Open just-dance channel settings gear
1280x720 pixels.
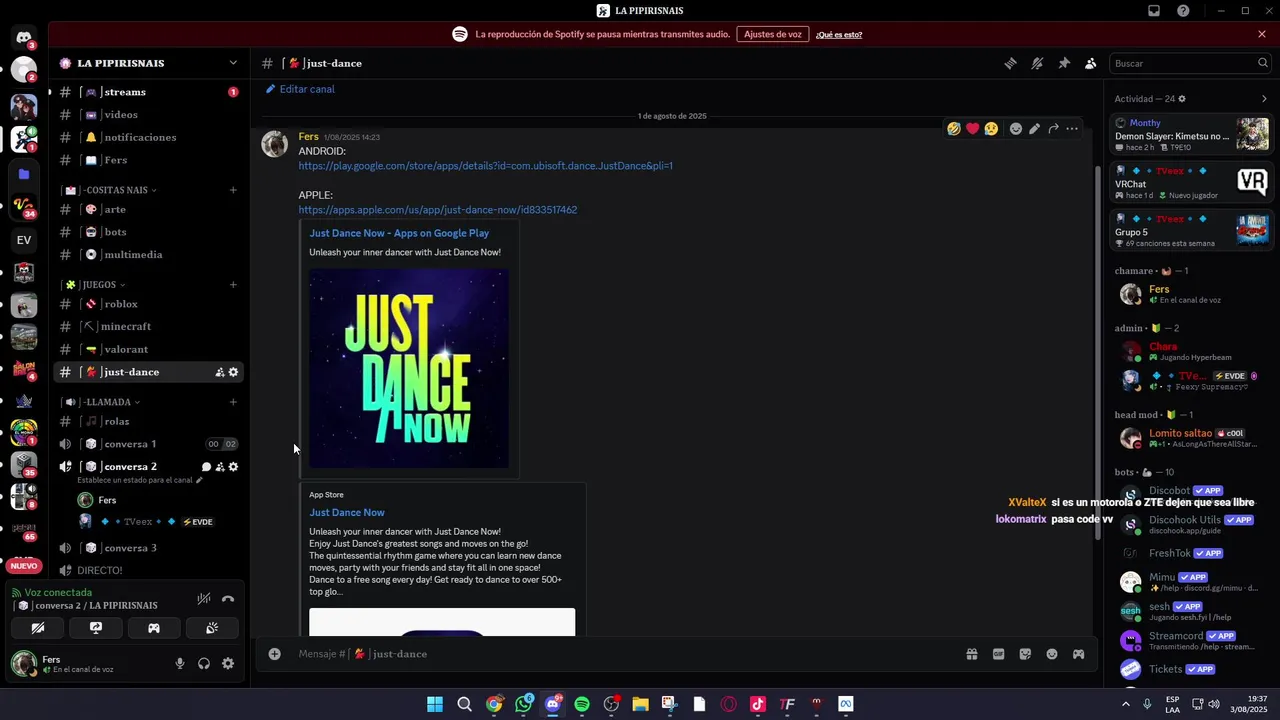point(234,372)
